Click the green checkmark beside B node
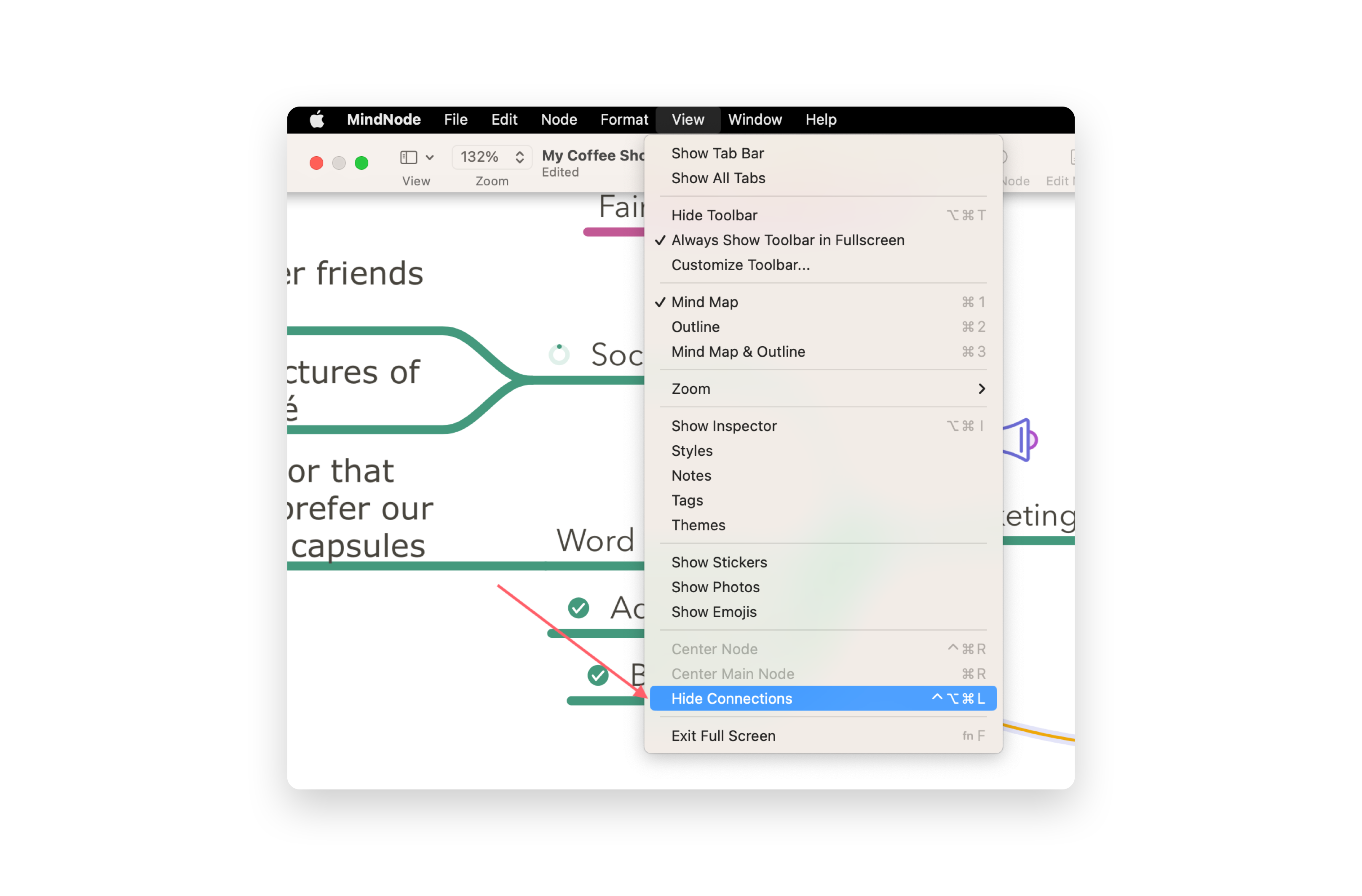 tap(597, 675)
